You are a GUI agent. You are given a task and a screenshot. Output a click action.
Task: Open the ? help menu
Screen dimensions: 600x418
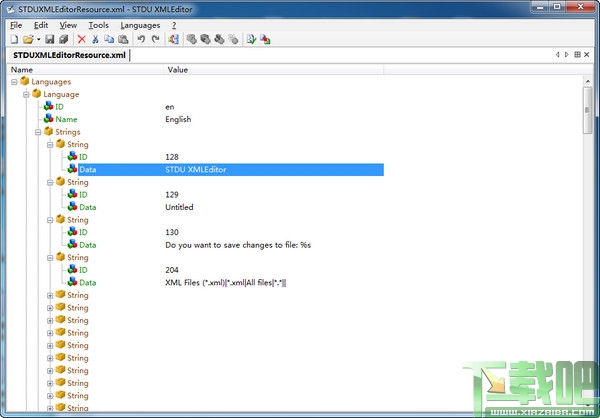click(x=174, y=25)
